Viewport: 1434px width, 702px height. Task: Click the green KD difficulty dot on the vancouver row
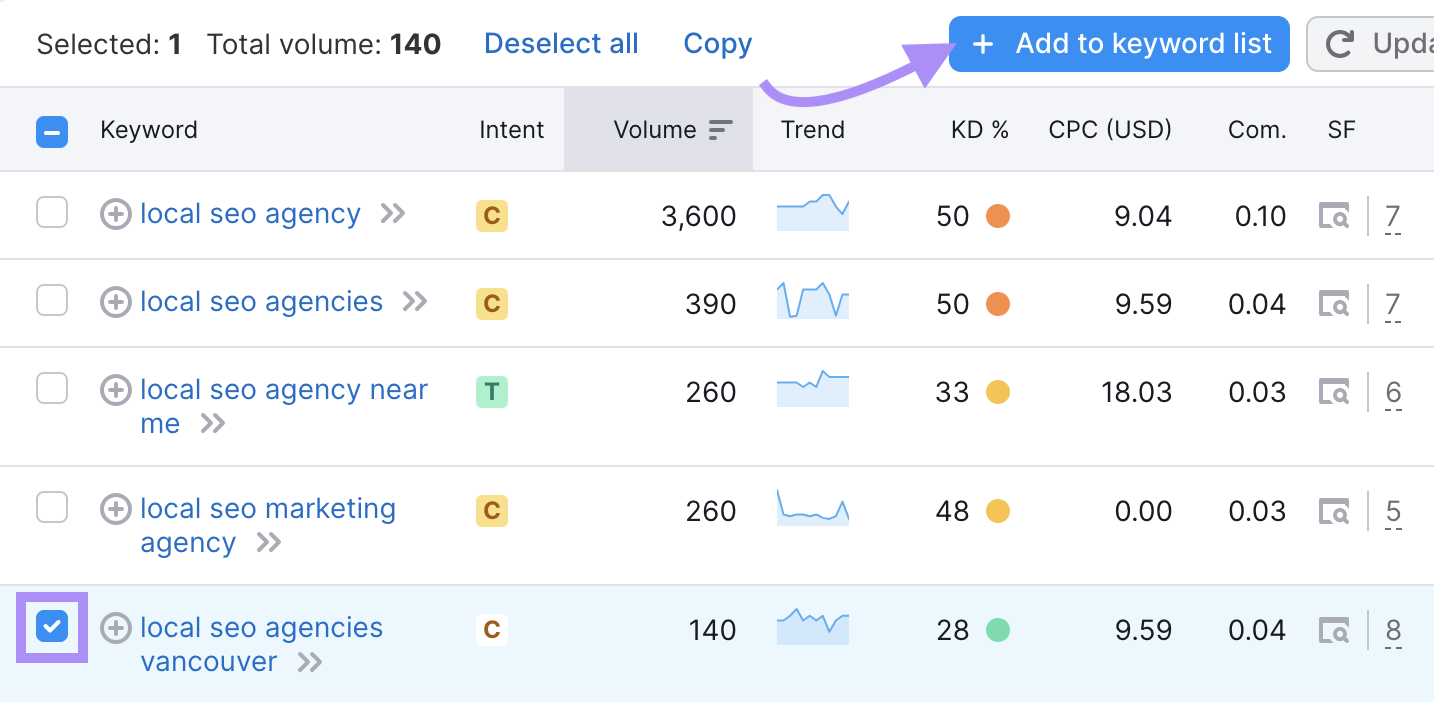tap(998, 629)
